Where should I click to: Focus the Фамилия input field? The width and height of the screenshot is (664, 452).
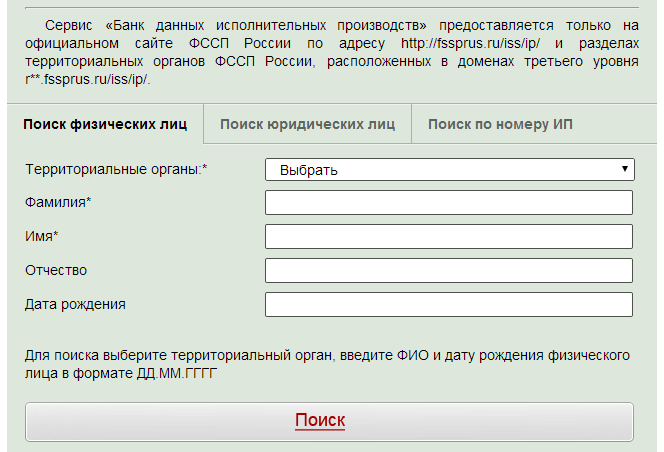click(x=449, y=202)
